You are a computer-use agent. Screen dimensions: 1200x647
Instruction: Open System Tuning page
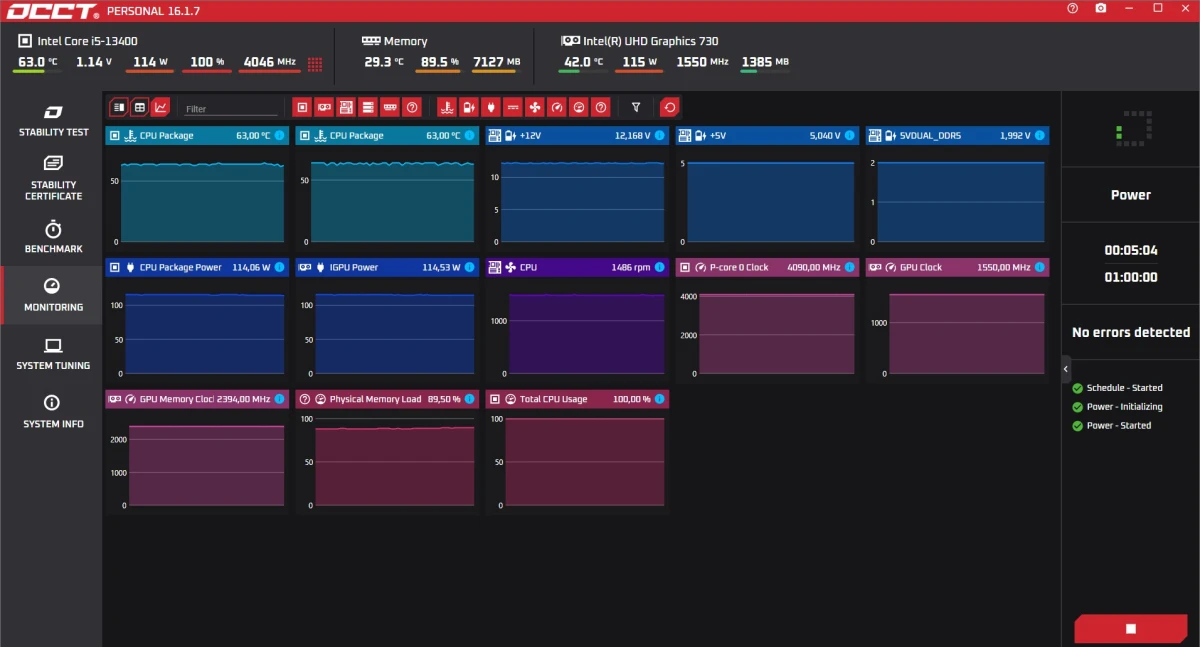click(x=53, y=353)
